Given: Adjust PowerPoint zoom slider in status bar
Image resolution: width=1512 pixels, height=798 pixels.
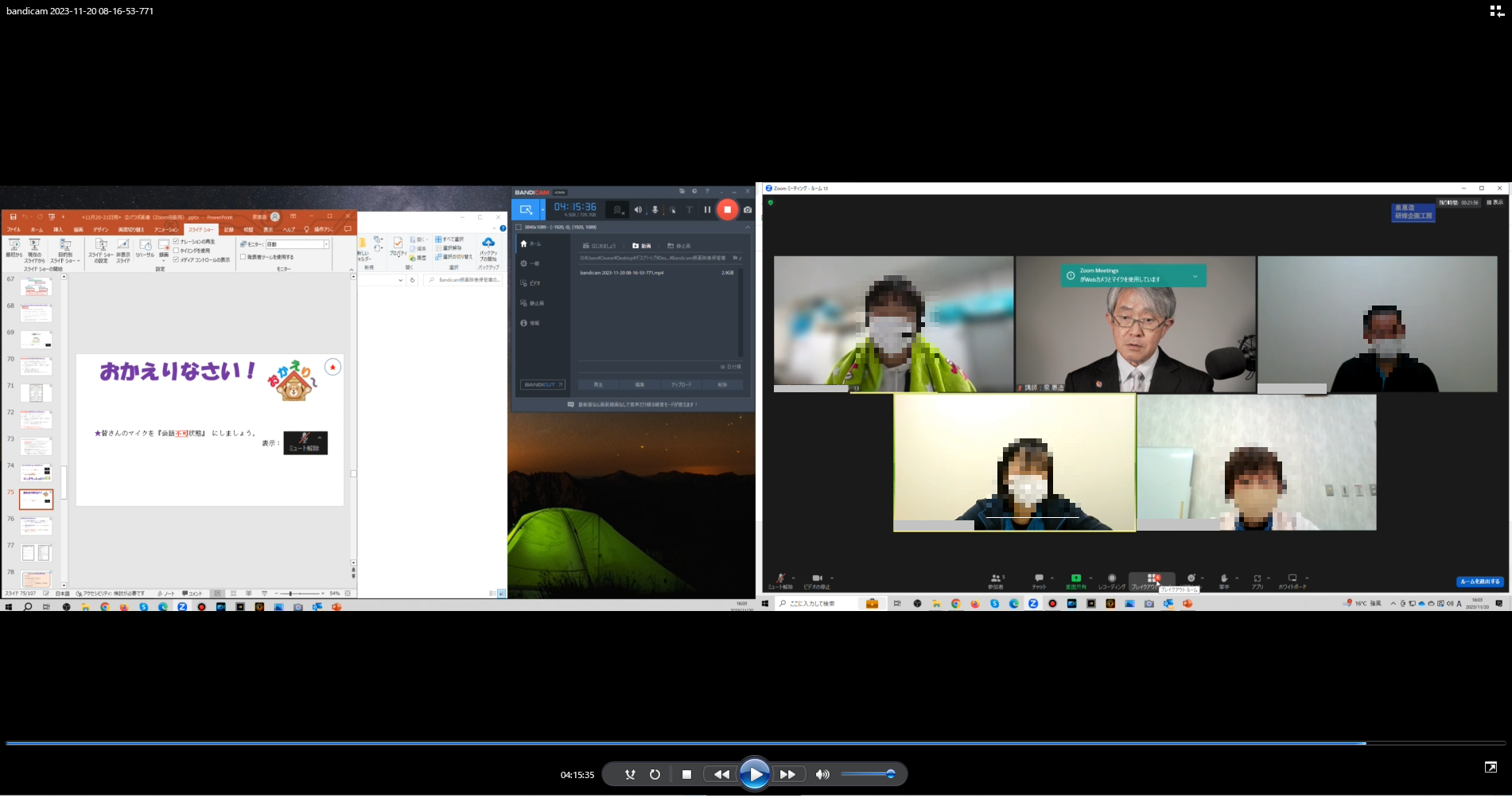Looking at the screenshot, I should click(298, 594).
